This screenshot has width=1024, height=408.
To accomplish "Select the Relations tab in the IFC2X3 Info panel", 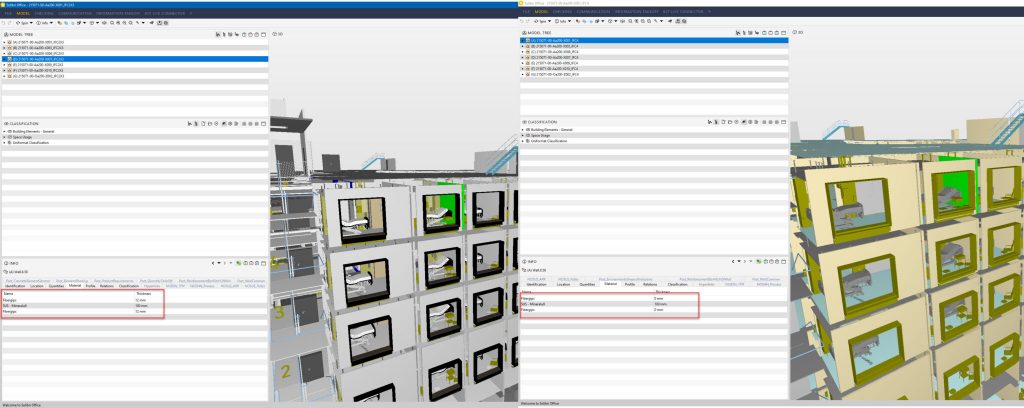I will pyautogui.click(x=106, y=286).
